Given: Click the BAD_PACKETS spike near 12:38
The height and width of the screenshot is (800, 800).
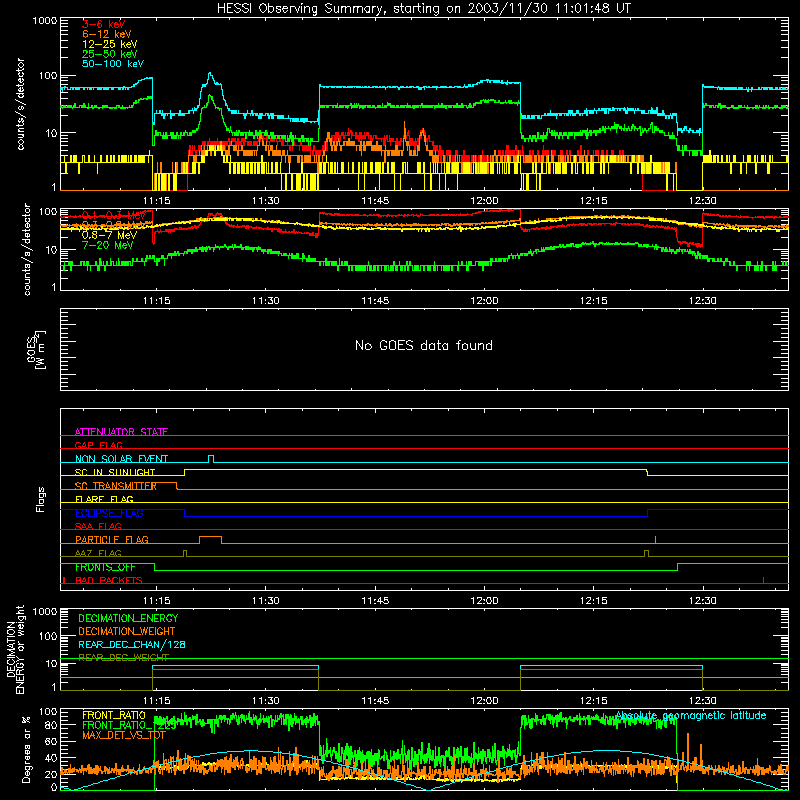Looking at the screenshot, I should click(763, 580).
